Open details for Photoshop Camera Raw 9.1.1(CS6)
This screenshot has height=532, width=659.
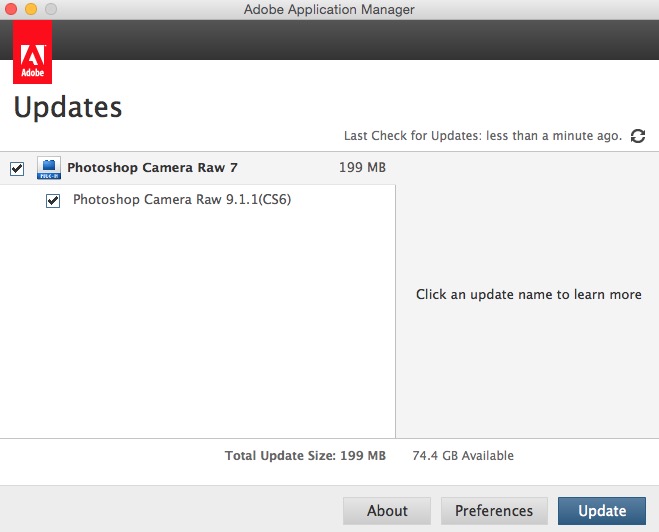point(182,199)
